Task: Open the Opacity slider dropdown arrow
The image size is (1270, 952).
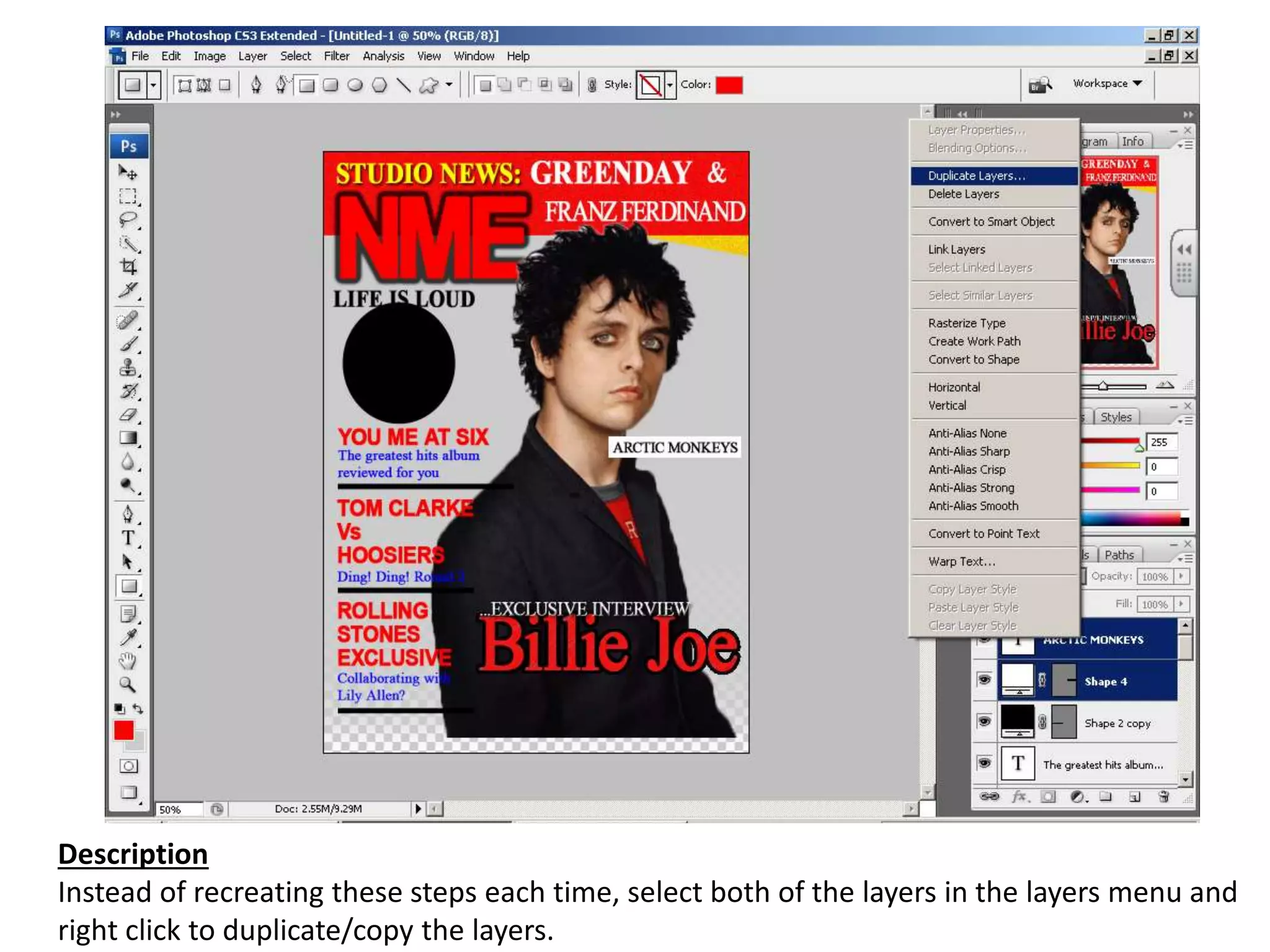Action: 1181,576
